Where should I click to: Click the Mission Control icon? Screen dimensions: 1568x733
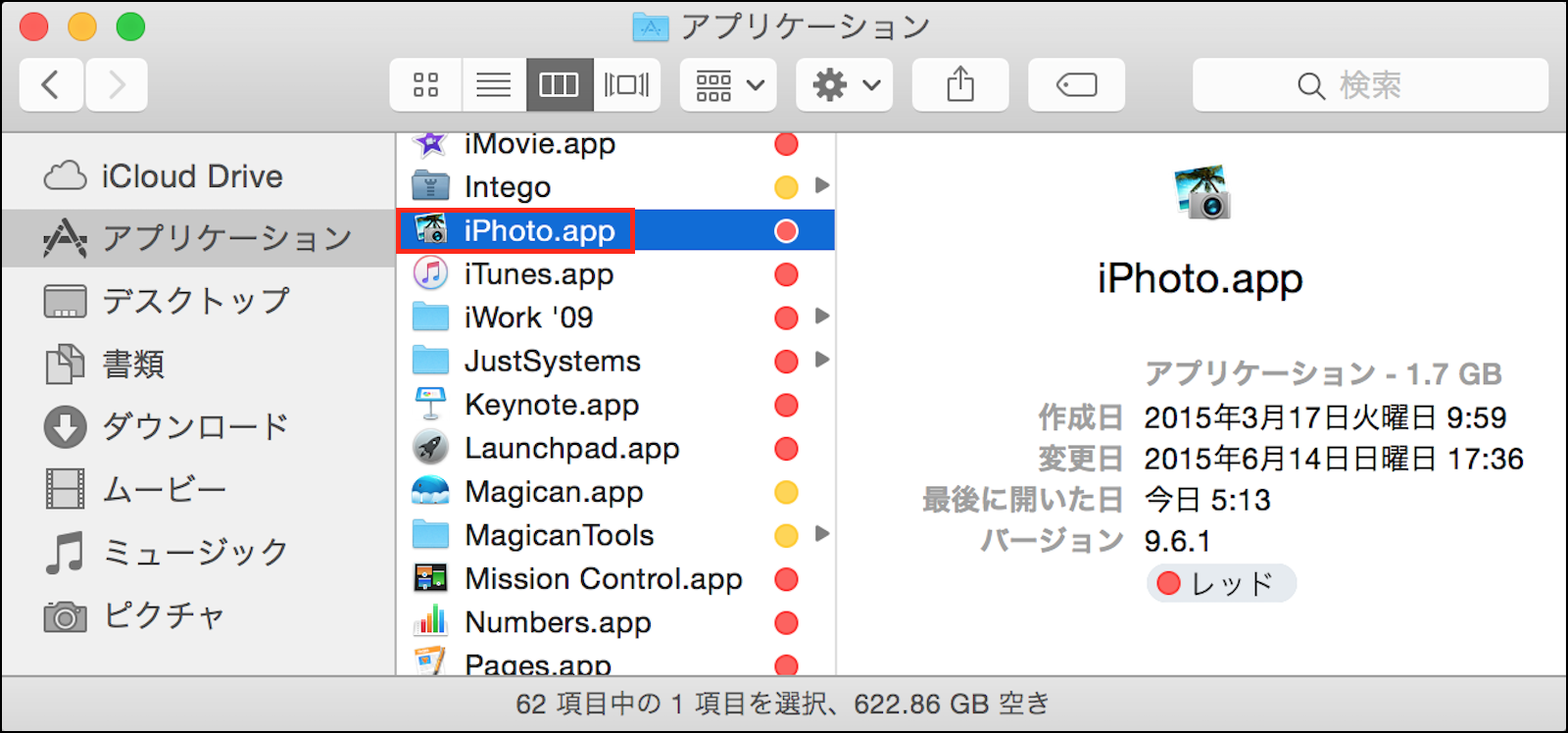[430, 578]
